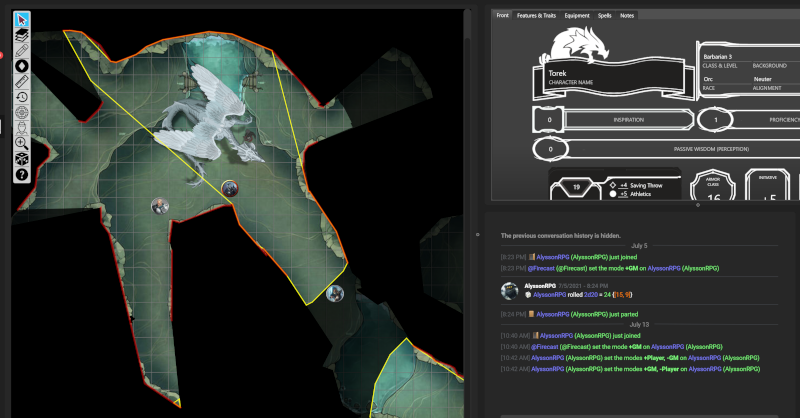800x418 pixels.
Task: Edit the Barbarian 3 class & level field
Action: point(726,57)
